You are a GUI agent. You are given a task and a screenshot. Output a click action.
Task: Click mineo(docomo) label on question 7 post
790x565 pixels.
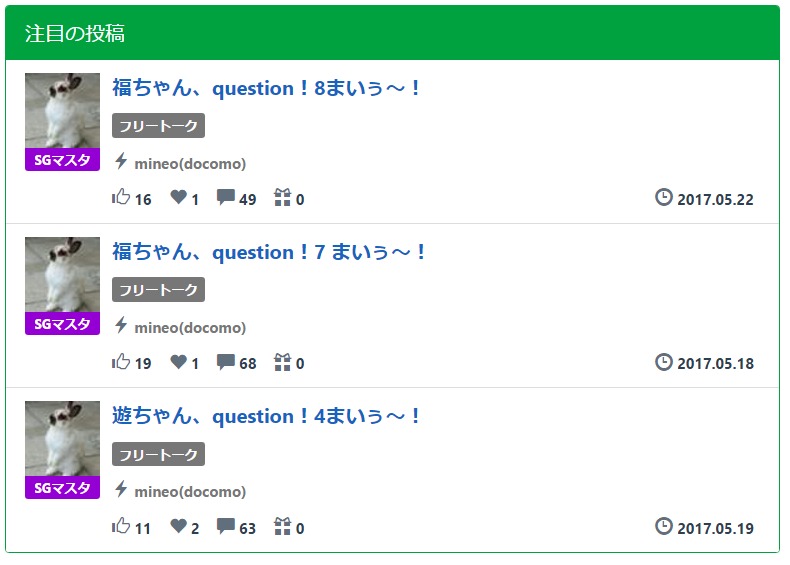190,327
